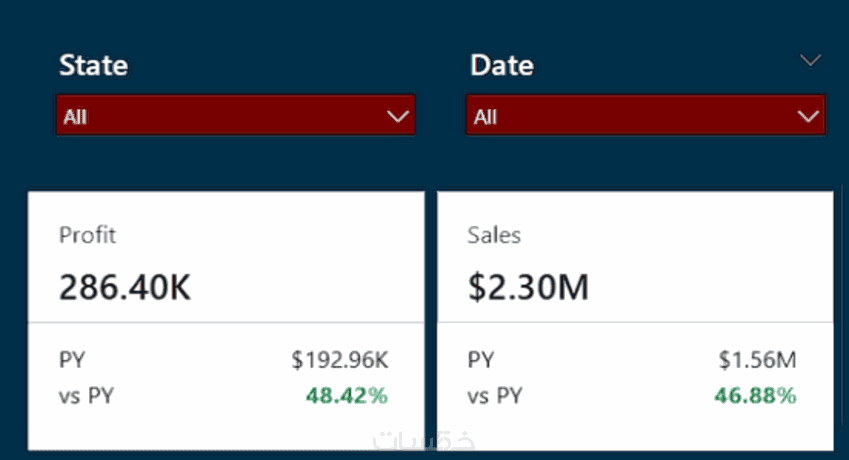
Task: Select the Date slicer title
Action: pyautogui.click(x=502, y=66)
